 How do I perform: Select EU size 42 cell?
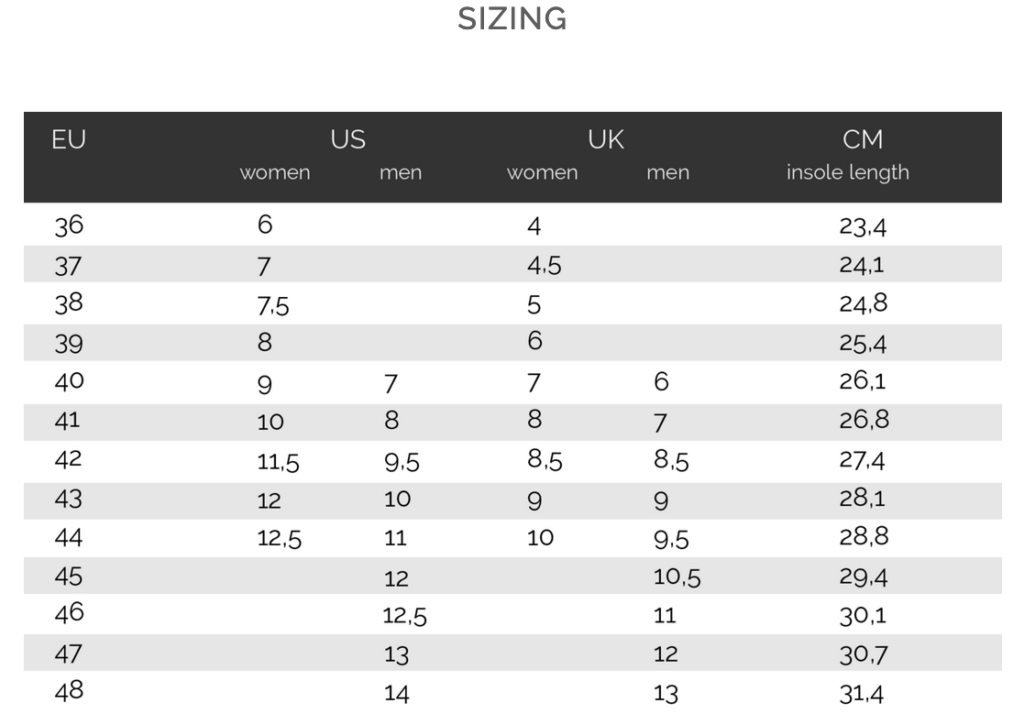[69, 459]
